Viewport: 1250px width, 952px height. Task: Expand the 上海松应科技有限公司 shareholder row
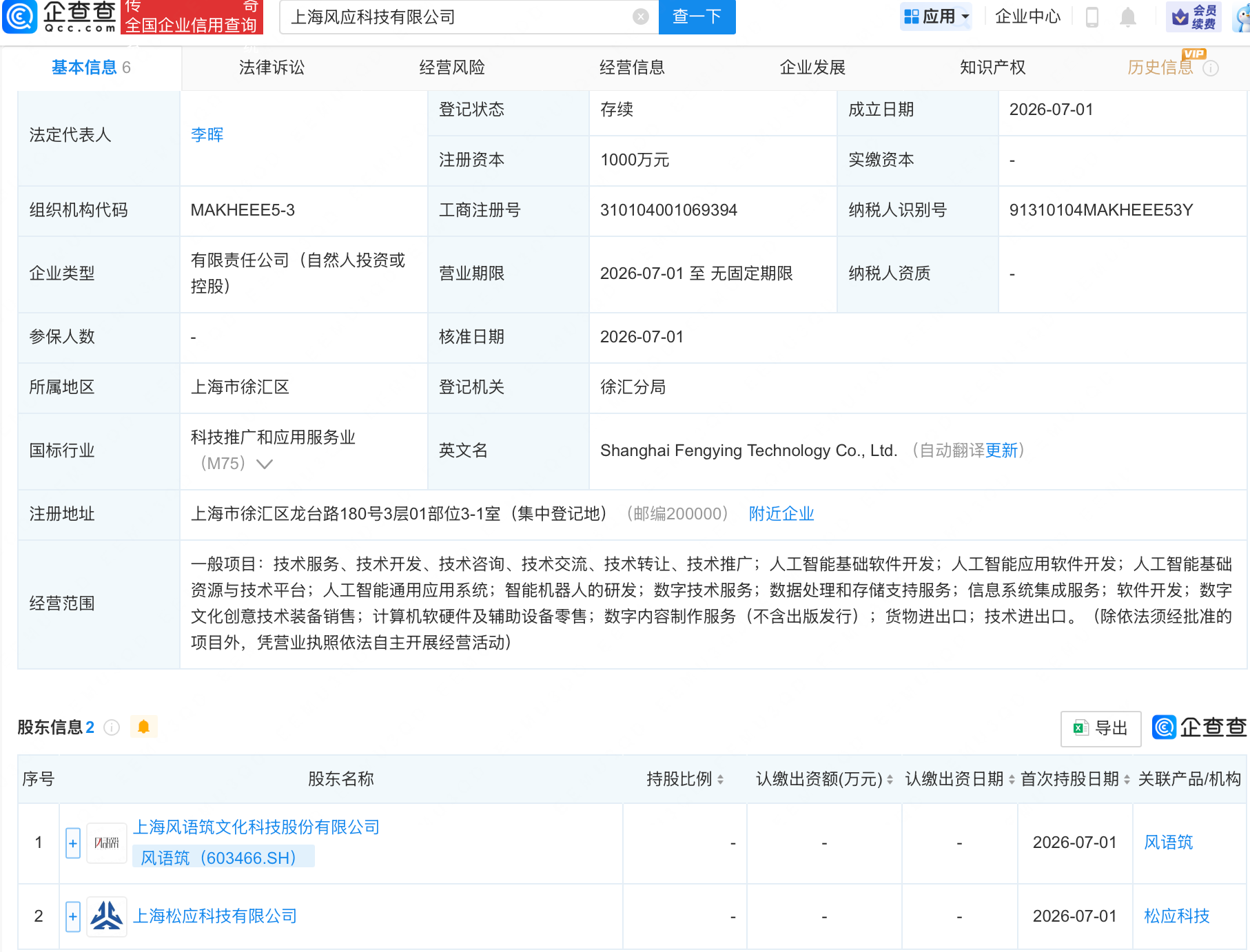click(x=73, y=917)
